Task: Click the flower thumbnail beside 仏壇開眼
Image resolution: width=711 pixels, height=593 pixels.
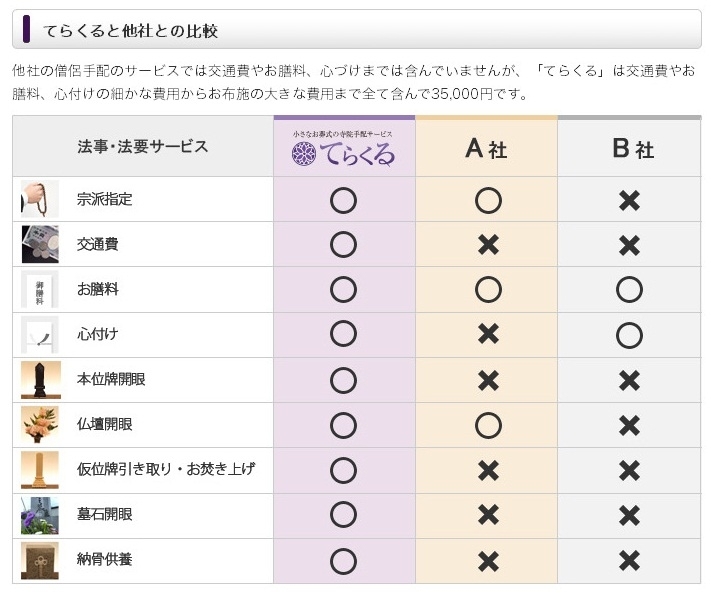Action: click(41, 425)
